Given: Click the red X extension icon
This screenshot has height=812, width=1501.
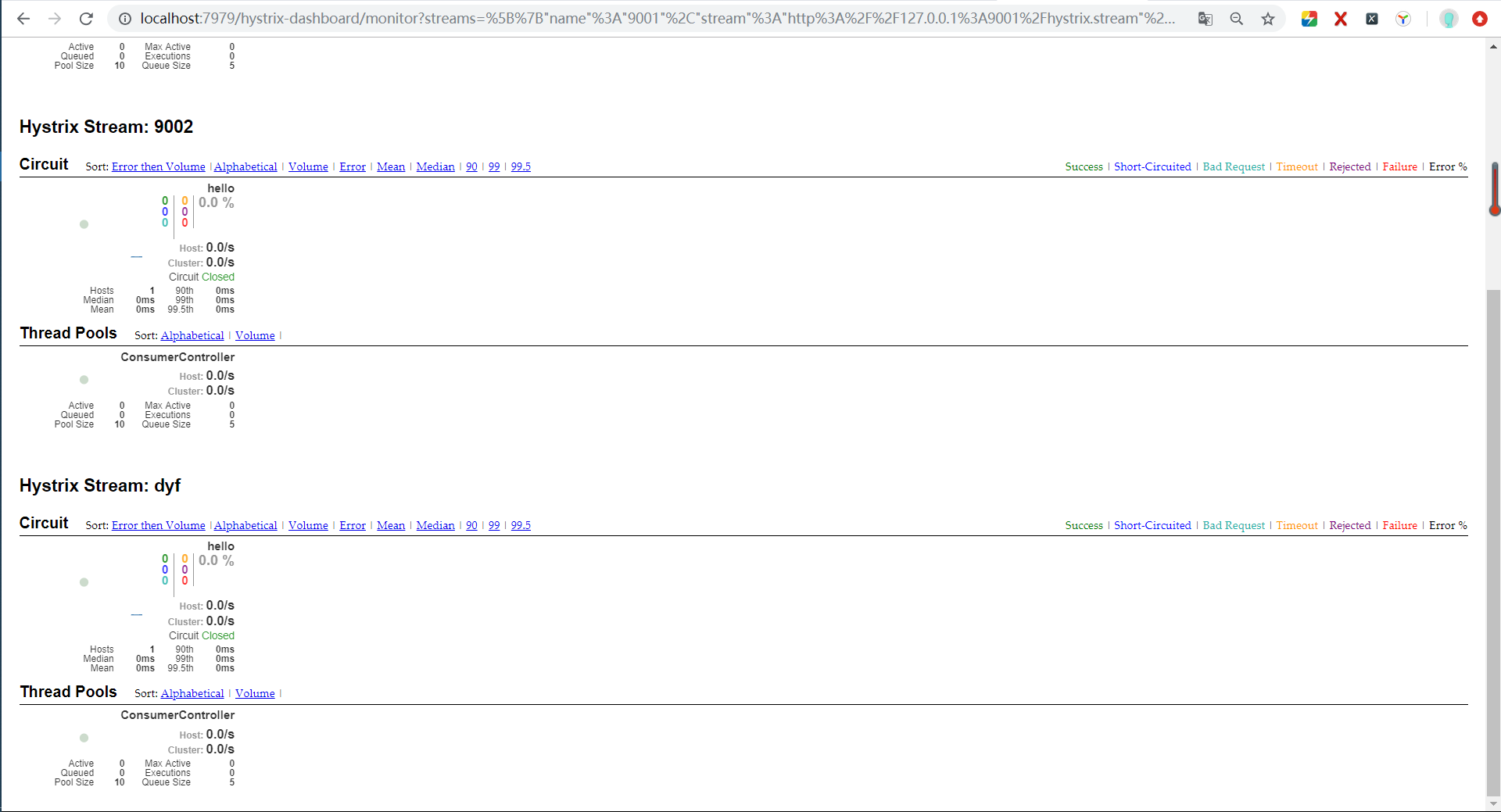Looking at the screenshot, I should pyautogui.click(x=1341, y=19).
